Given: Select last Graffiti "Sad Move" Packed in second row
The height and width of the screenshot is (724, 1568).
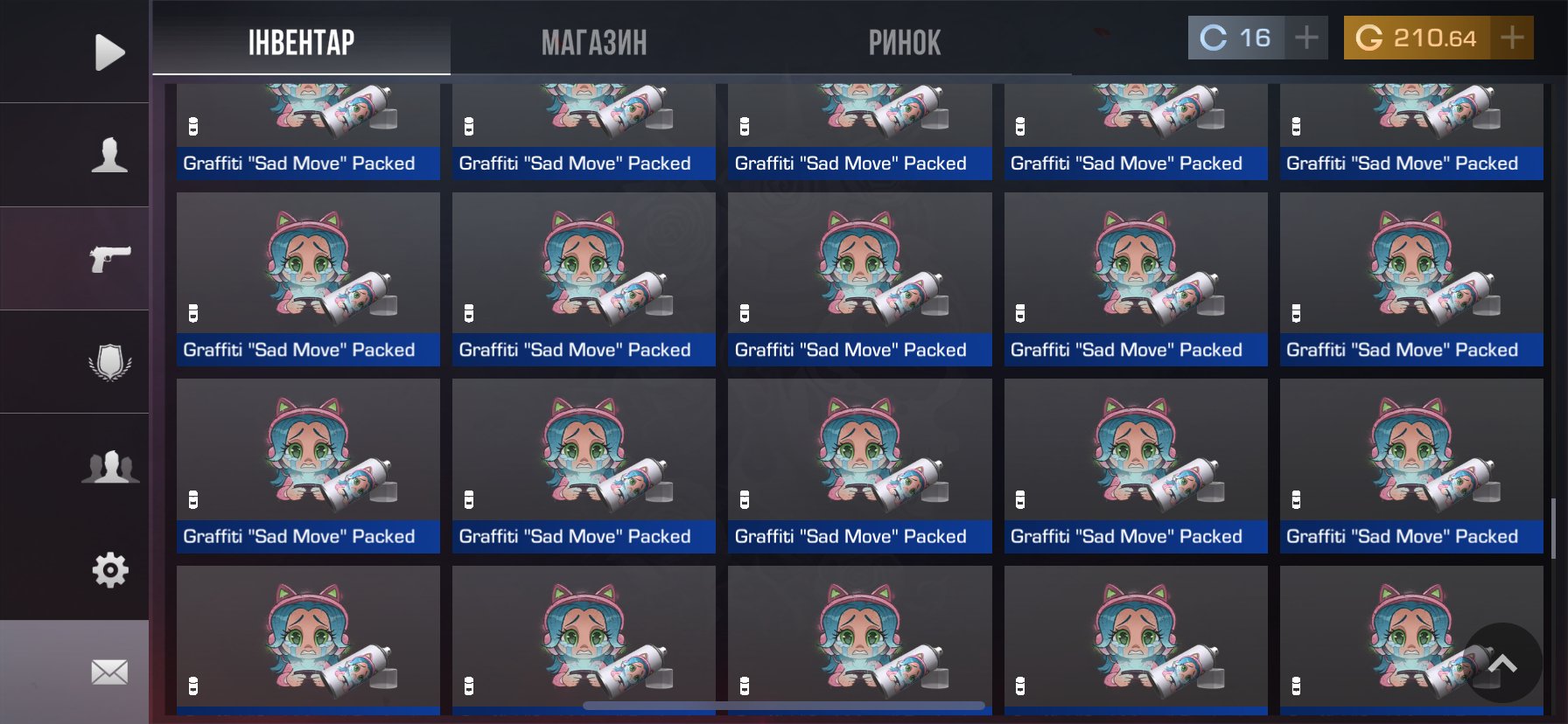Looking at the screenshot, I should (1411, 279).
